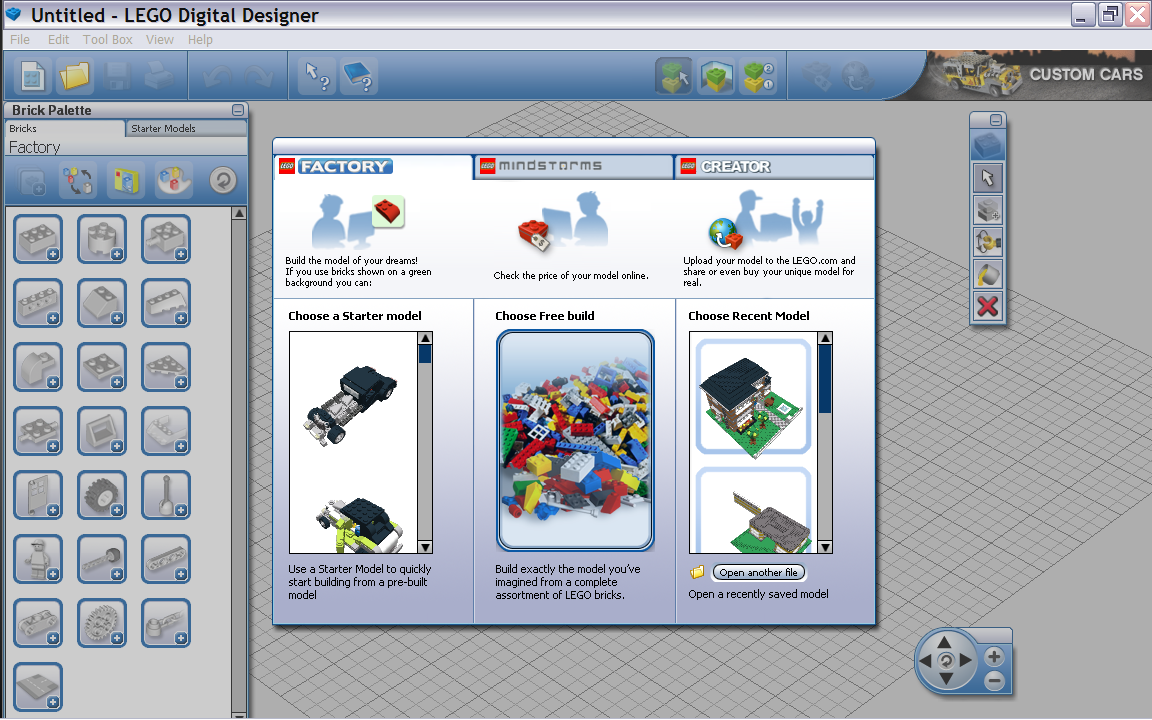The image size is (1152, 720).
Task: Click the colored bricks filter icon
Action: pos(173,180)
